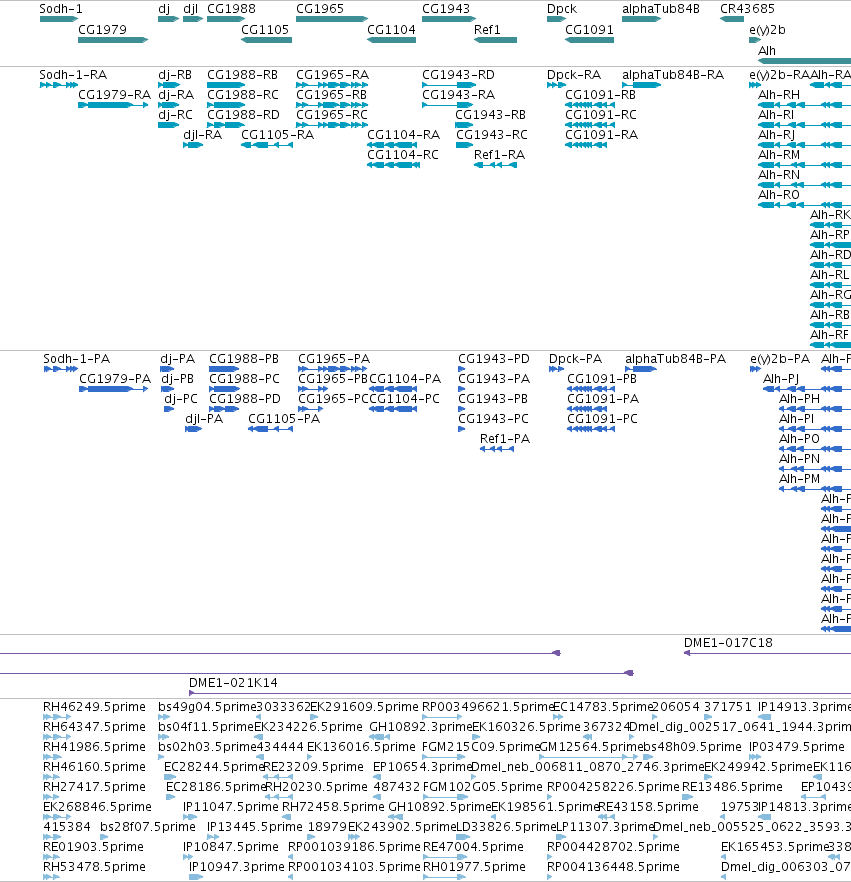The height and width of the screenshot is (882, 851).
Task: Click the djl-RA transcript label
Action: (202, 135)
